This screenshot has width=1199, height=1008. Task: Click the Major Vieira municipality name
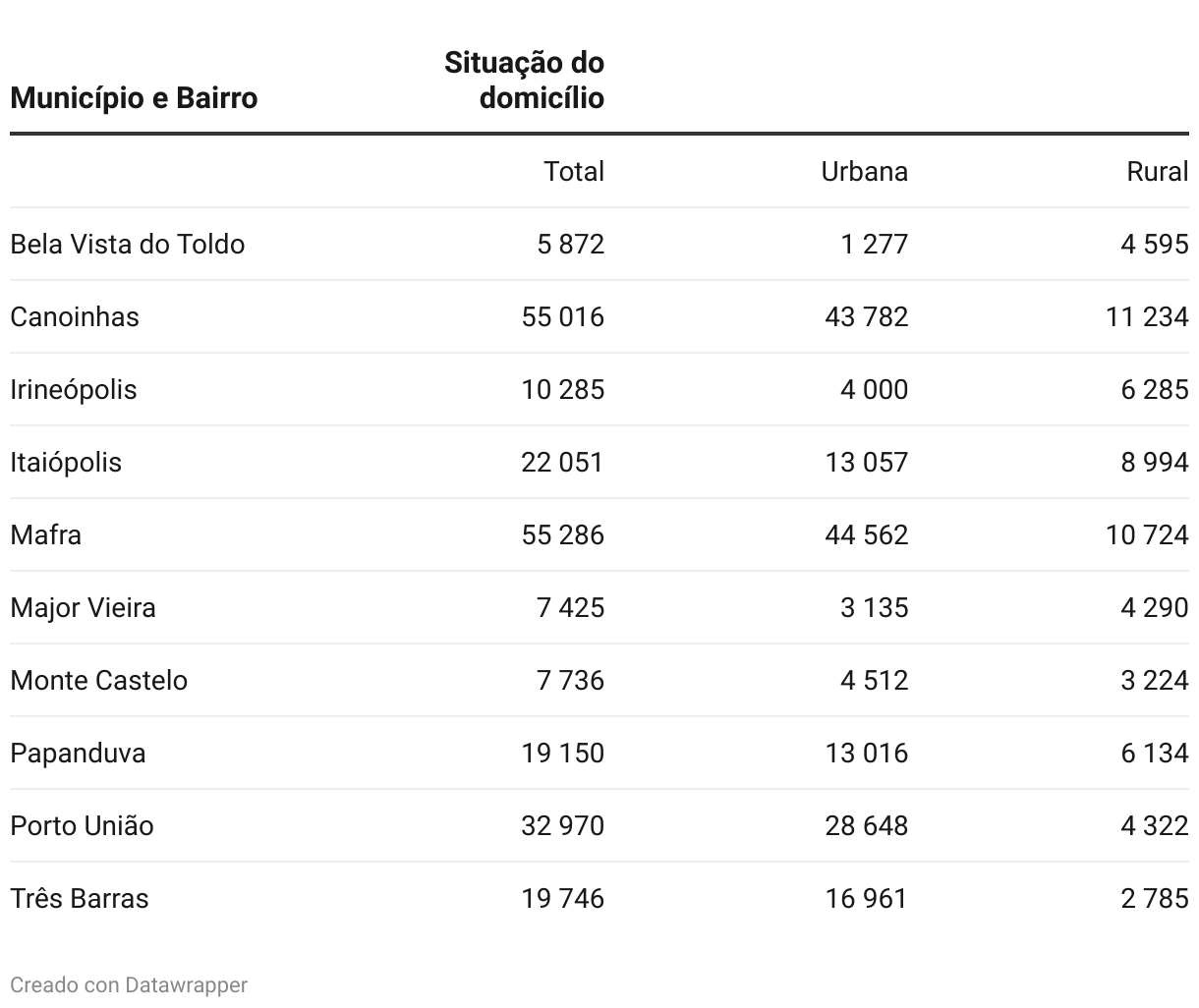click(84, 608)
